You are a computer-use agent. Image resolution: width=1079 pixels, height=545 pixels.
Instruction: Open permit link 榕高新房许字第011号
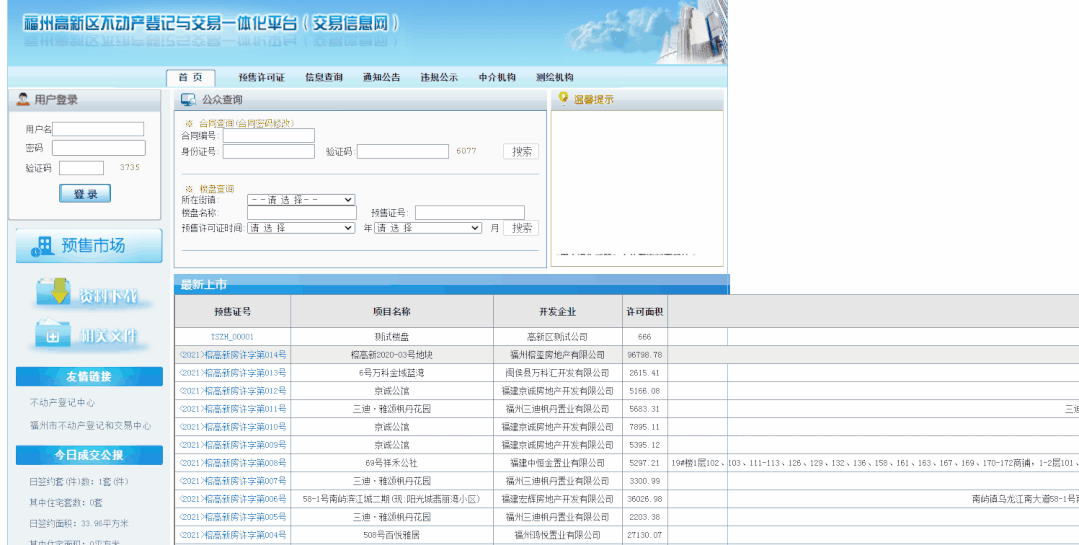[x=233, y=409]
